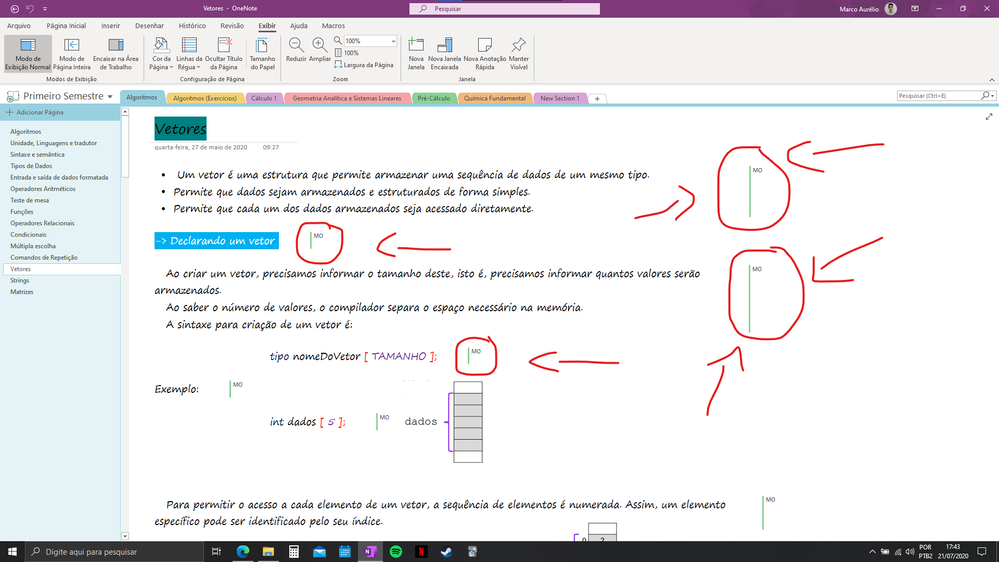Open Unidade, Linguagens e tradutor page
Screen dimensions: 999x562
pos(54,143)
